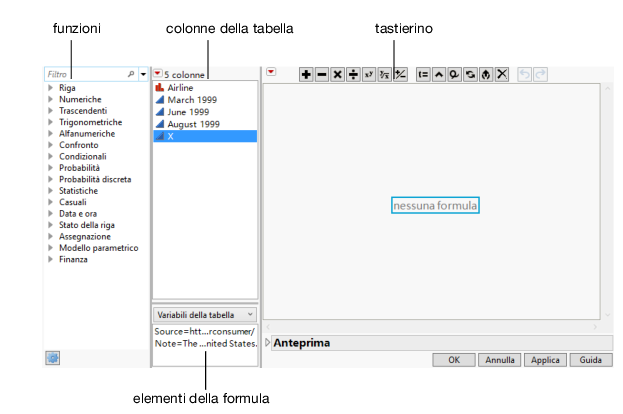
Task: Click the magnifier icon in Filtro field
Action: point(131,74)
